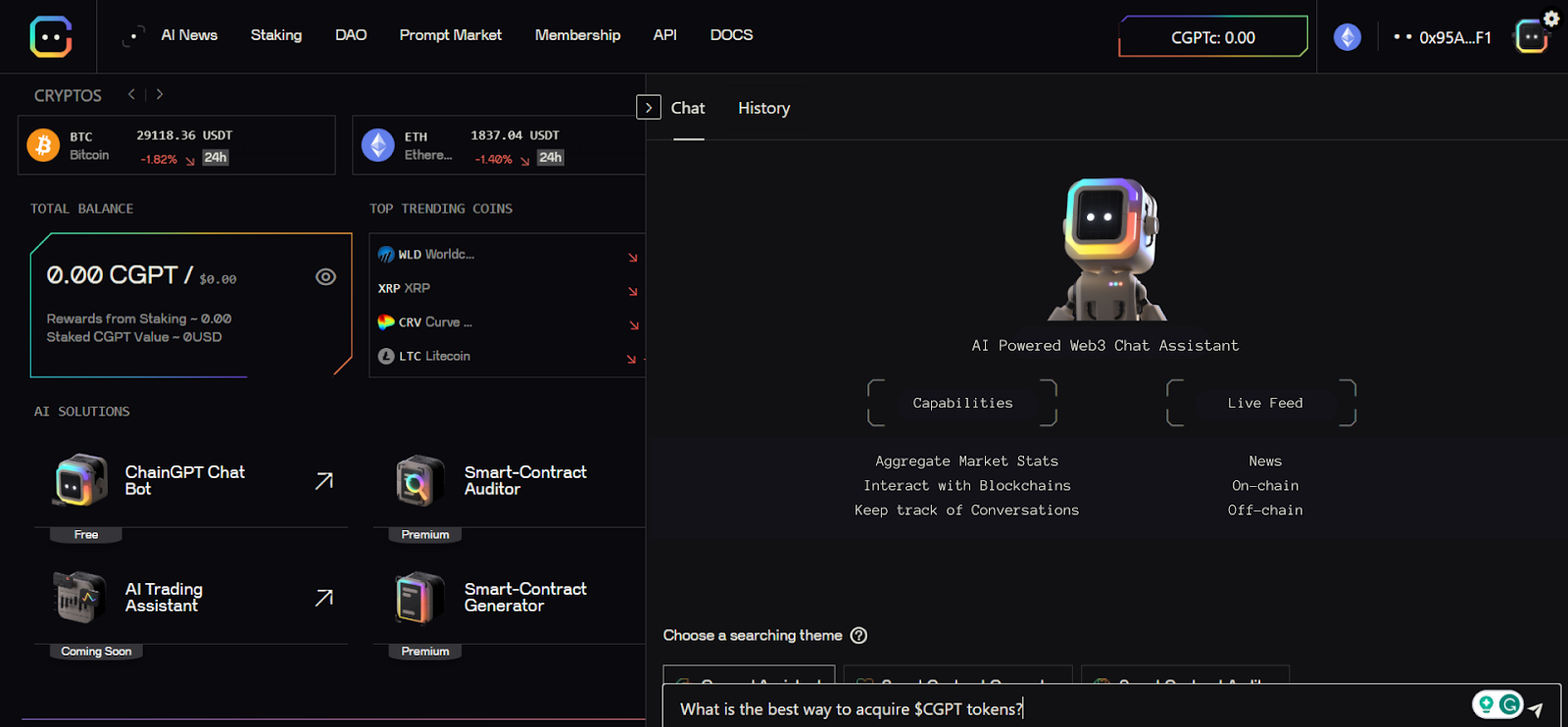The height and width of the screenshot is (727, 1568).
Task: Click the CGPTc: 0.00 credits button
Action: [1213, 37]
